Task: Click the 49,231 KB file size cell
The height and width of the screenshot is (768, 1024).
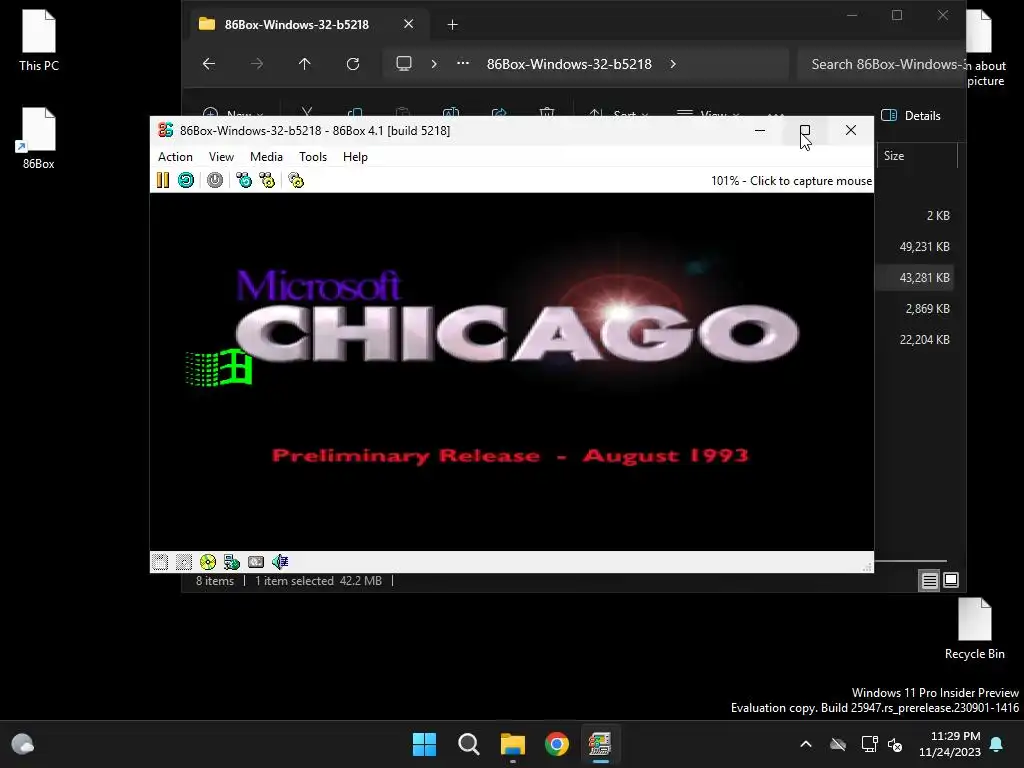Action: coord(924,247)
